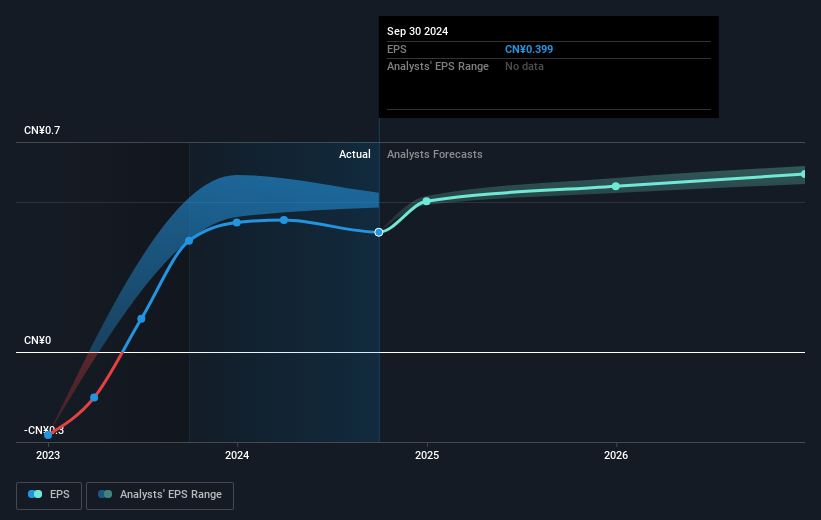Click the EPS legend color swatch
The width and height of the screenshot is (821, 520).
(35, 494)
